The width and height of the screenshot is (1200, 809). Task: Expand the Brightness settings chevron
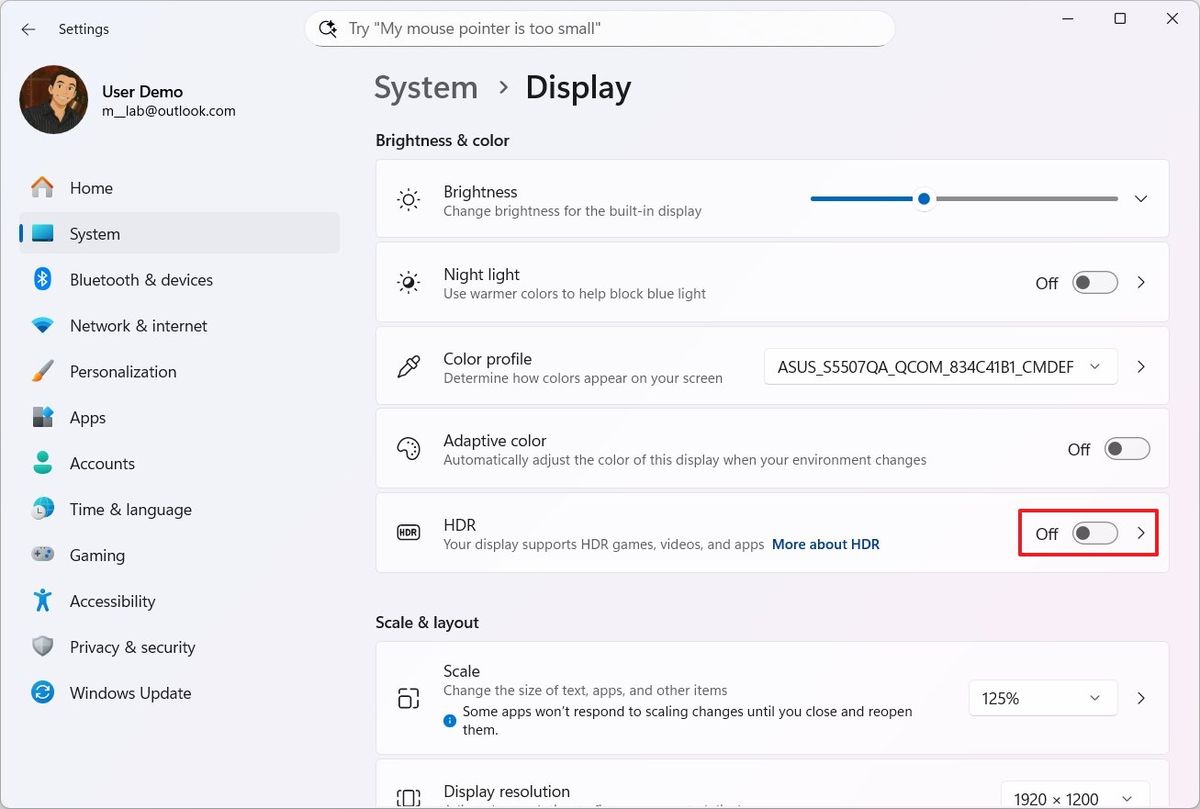tap(1140, 198)
